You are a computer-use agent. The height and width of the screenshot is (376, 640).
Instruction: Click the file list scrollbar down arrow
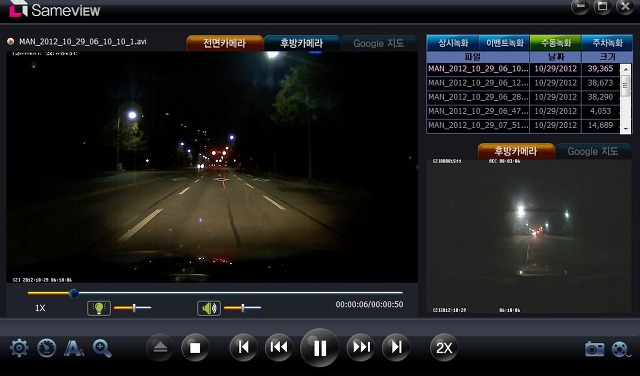coord(626,129)
